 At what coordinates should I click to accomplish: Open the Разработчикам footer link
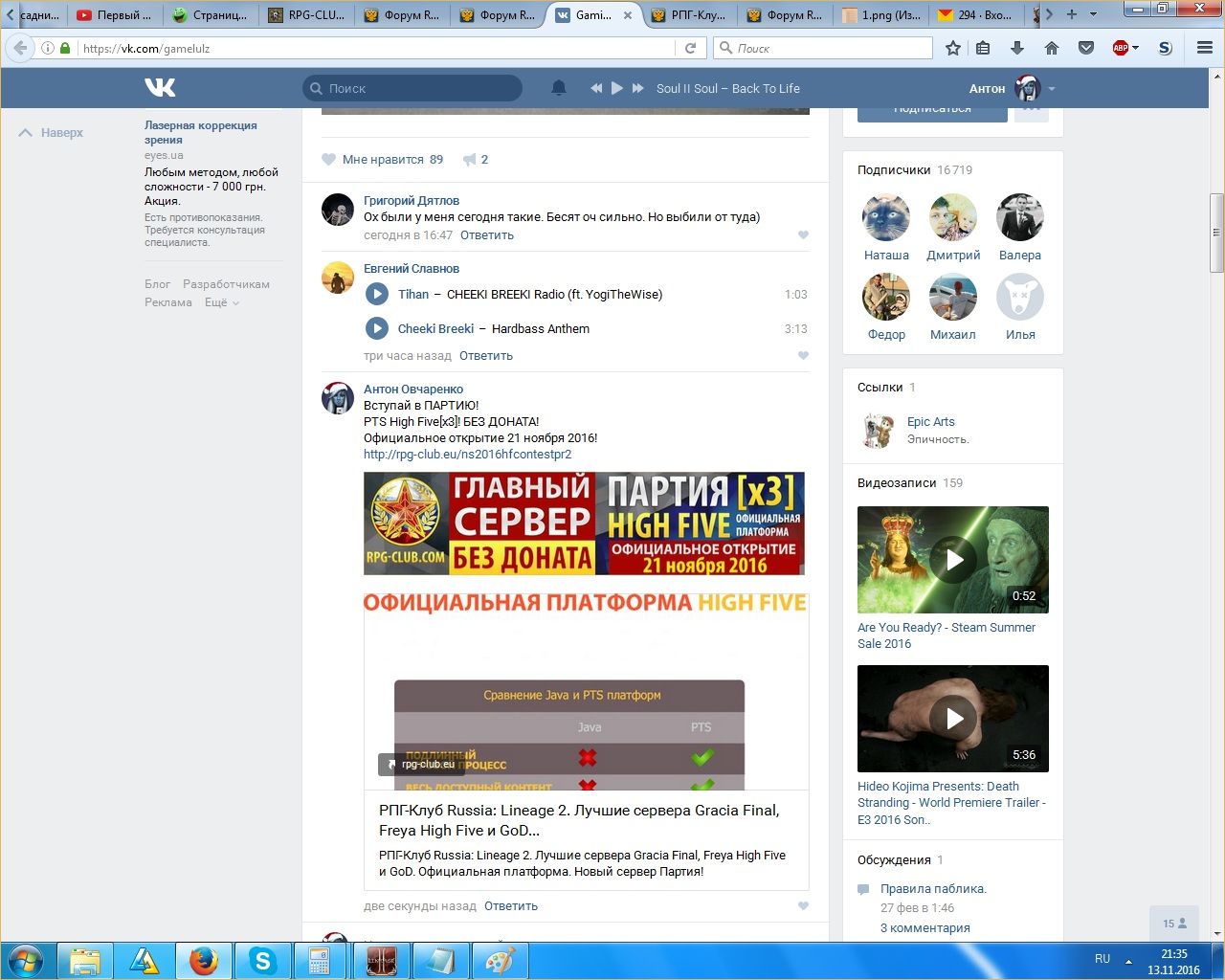pos(227,284)
